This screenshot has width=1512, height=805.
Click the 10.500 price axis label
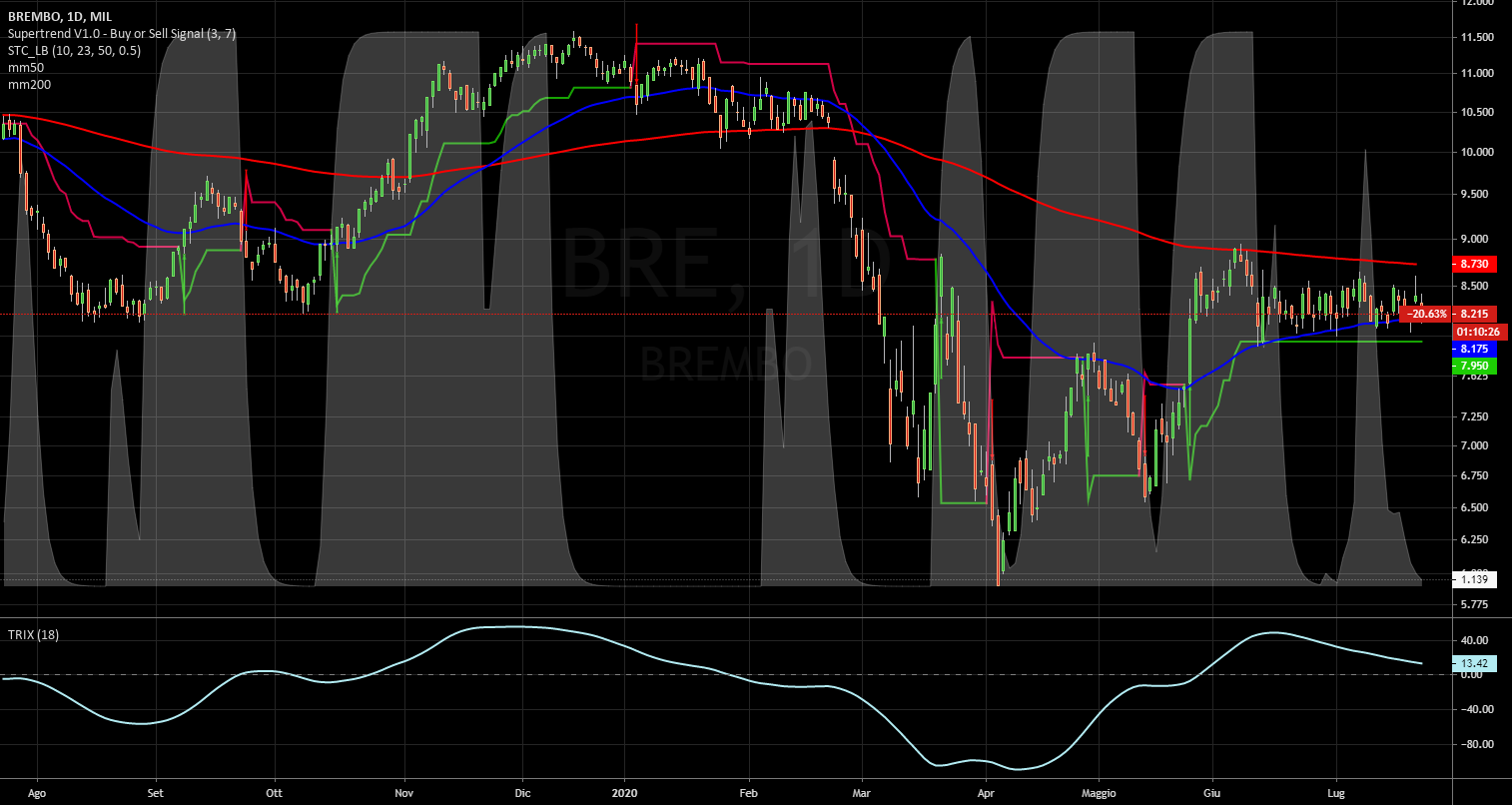[1476, 112]
